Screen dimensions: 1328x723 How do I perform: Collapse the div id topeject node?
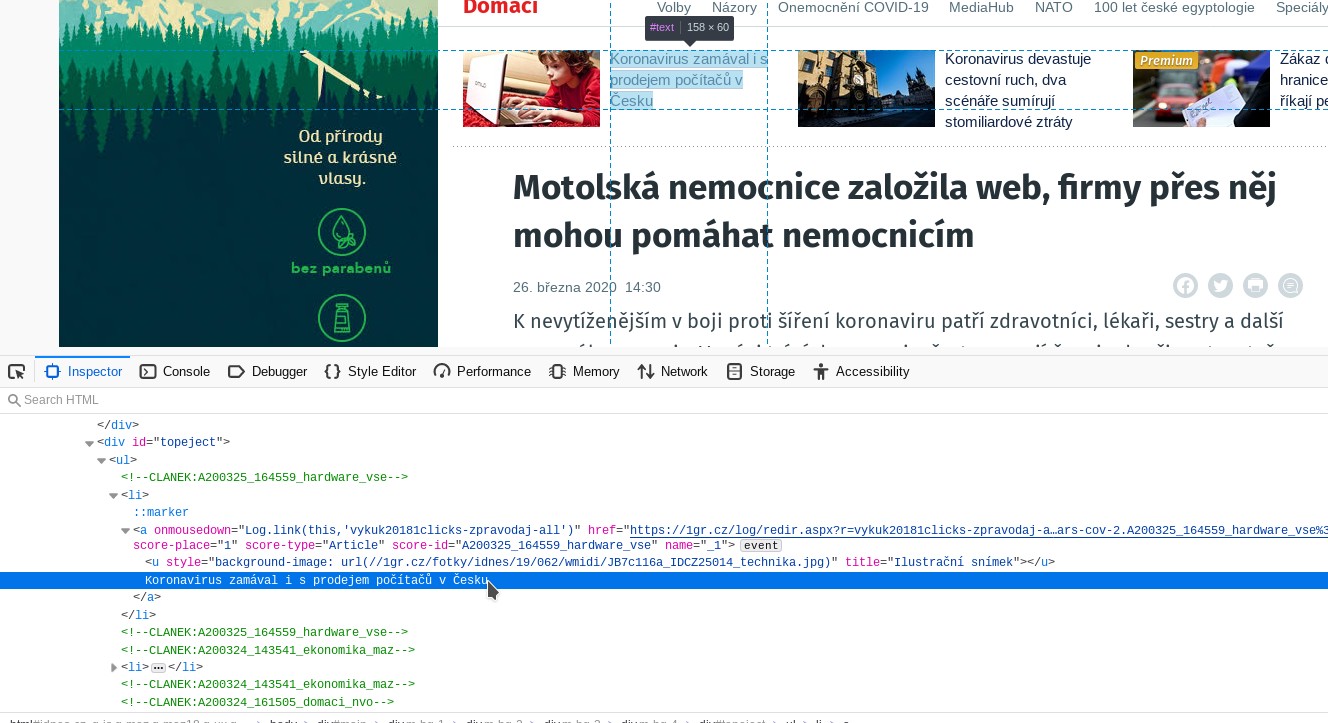[89, 442]
